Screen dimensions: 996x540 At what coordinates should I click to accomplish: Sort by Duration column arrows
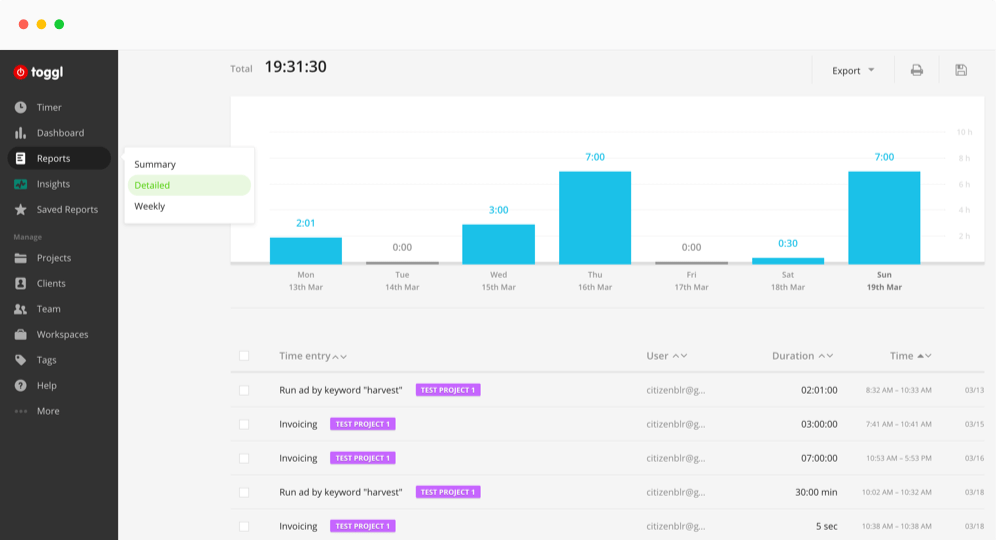click(825, 356)
